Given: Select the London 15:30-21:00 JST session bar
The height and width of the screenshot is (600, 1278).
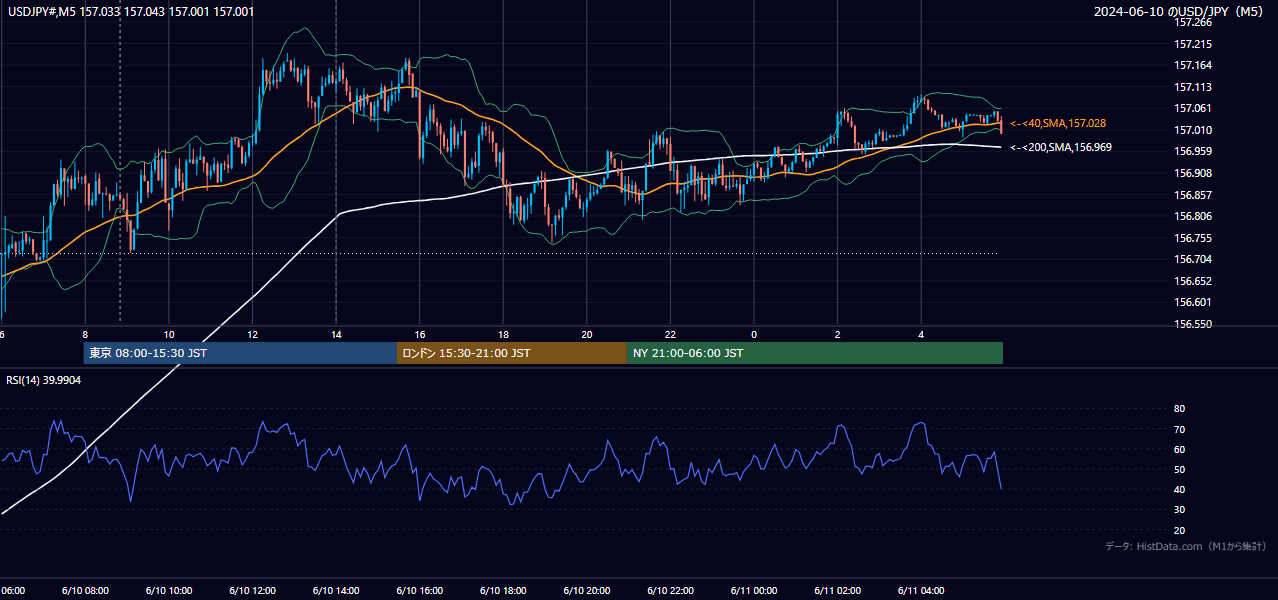Looking at the screenshot, I should coord(512,353).
